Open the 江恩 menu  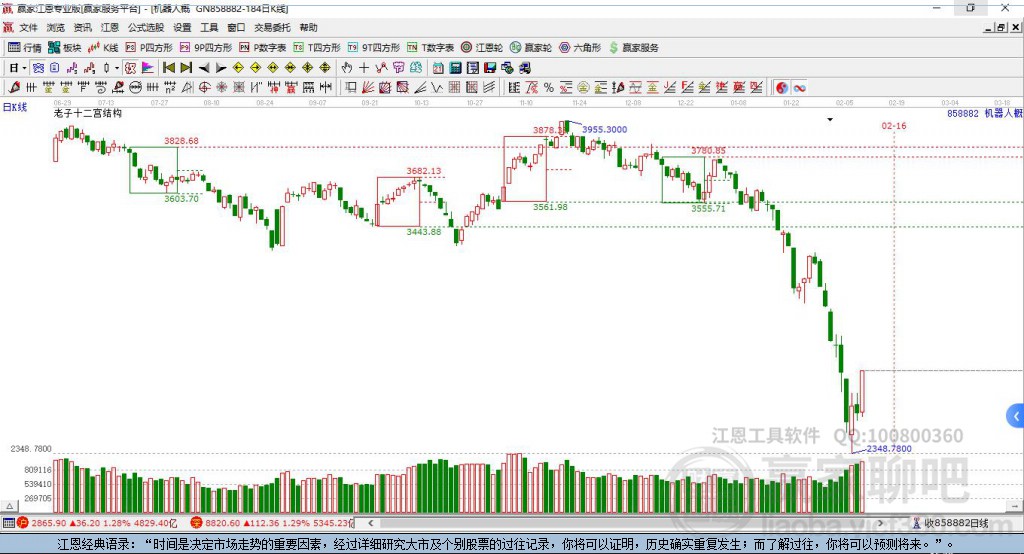point(110,27)
